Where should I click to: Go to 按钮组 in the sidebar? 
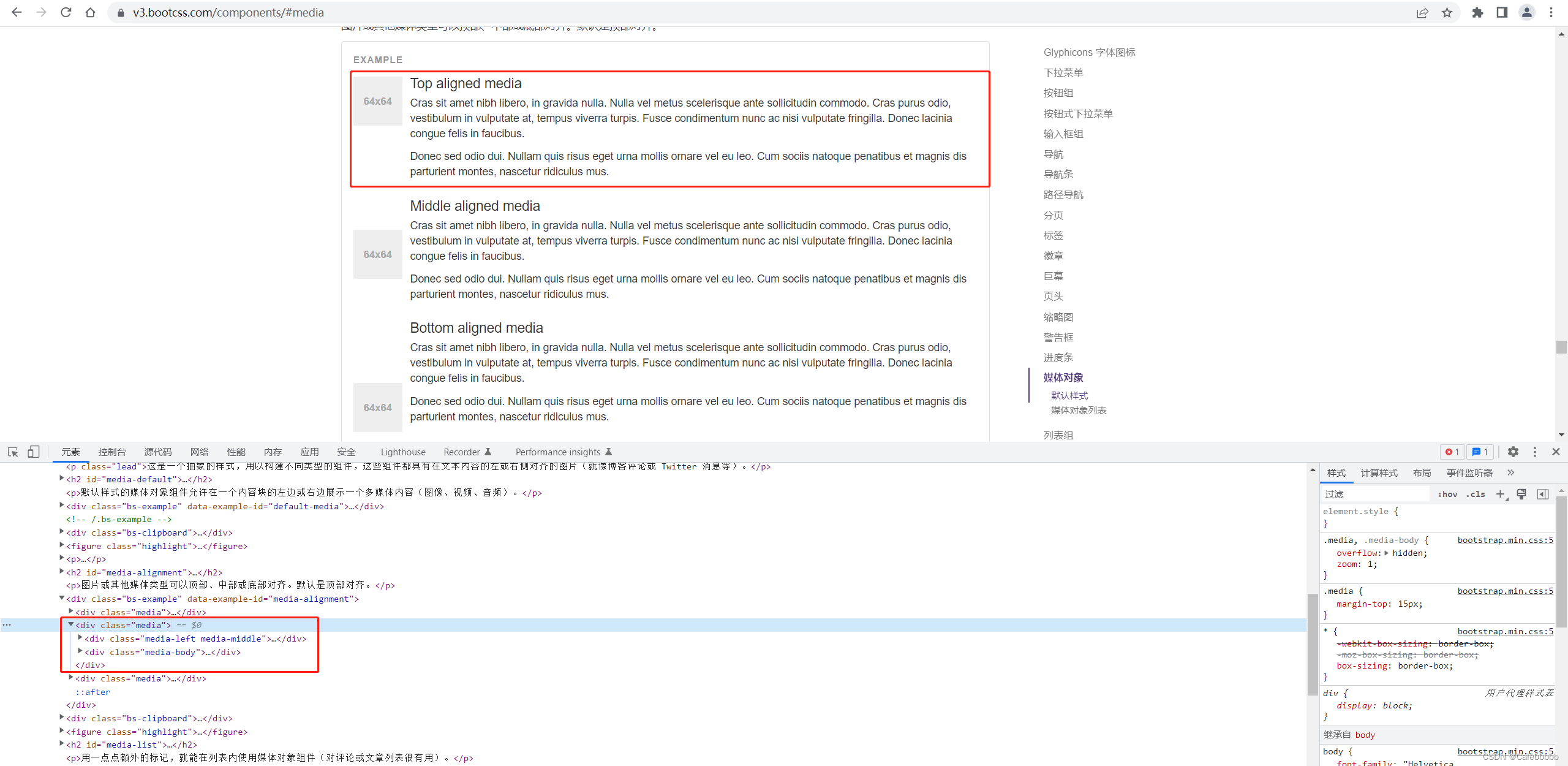1058,93
